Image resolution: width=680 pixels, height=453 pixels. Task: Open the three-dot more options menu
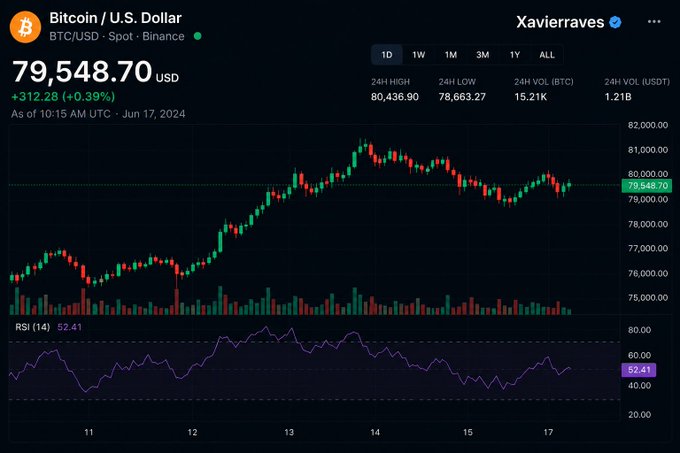point(654,22)
